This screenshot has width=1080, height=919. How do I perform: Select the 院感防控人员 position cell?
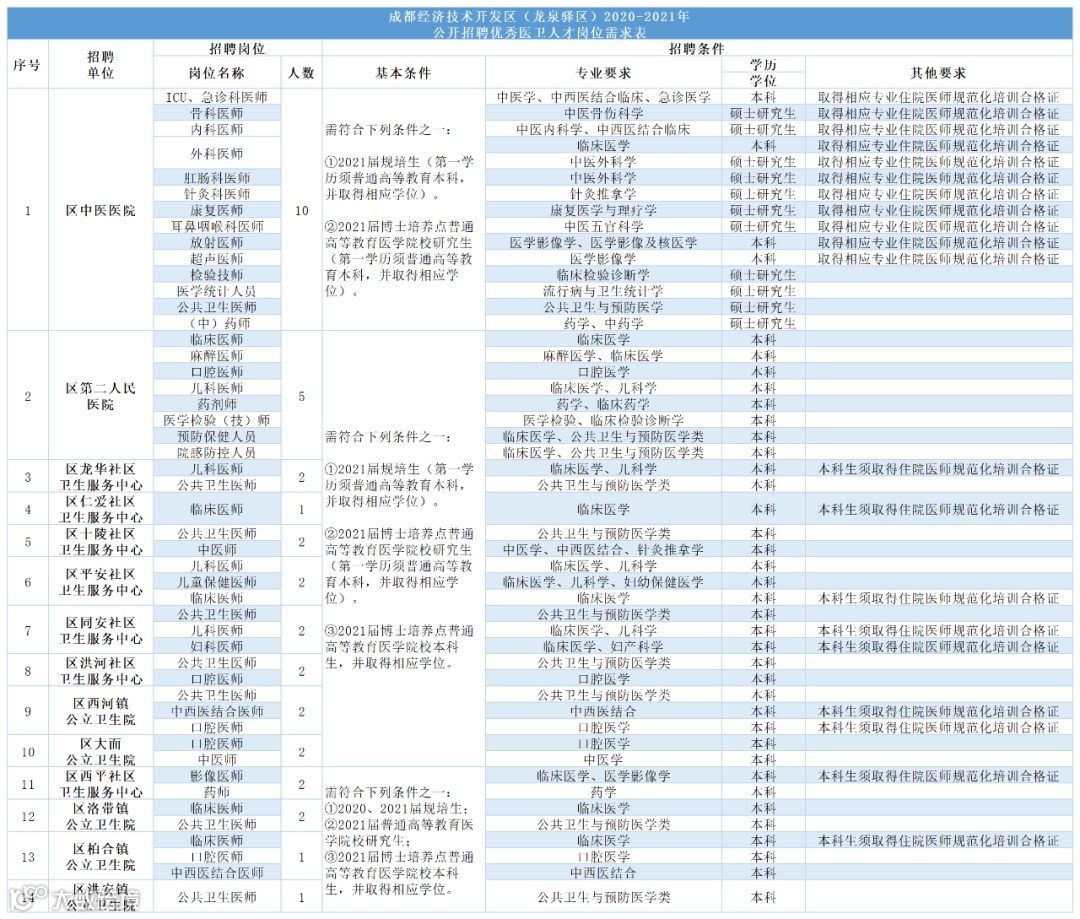[217, 453]
